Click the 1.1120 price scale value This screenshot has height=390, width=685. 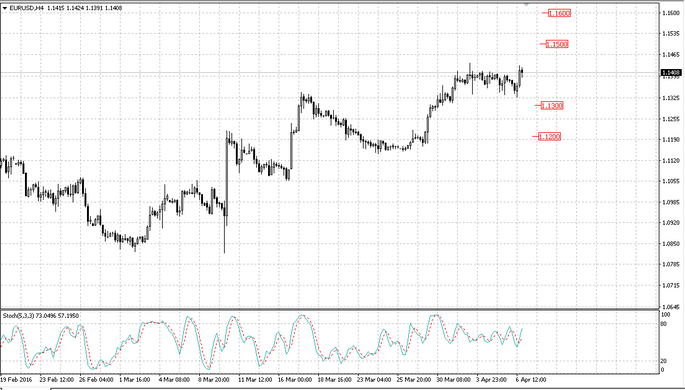click(x=671, y=161)
